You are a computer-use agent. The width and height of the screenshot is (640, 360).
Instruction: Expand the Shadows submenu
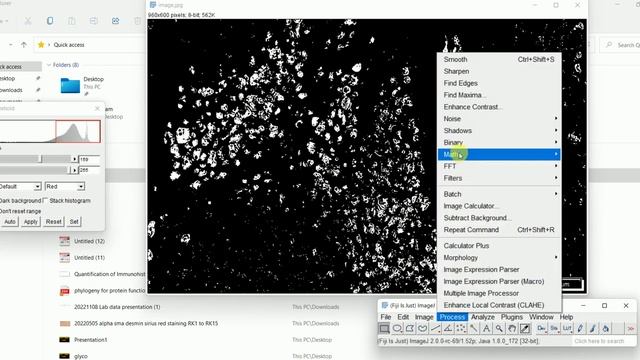(x=499, y=131)
